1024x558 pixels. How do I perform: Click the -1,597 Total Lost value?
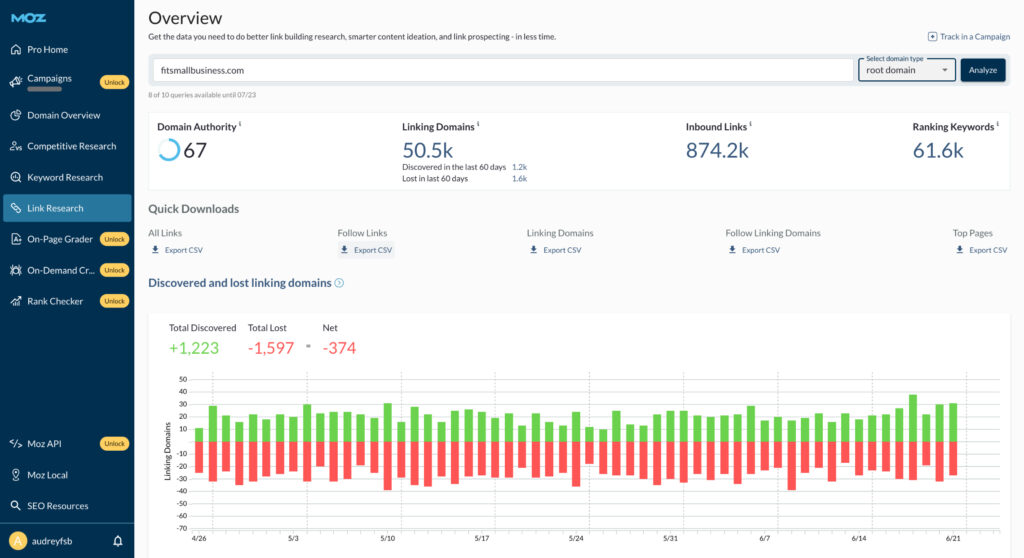click(270, 348)
